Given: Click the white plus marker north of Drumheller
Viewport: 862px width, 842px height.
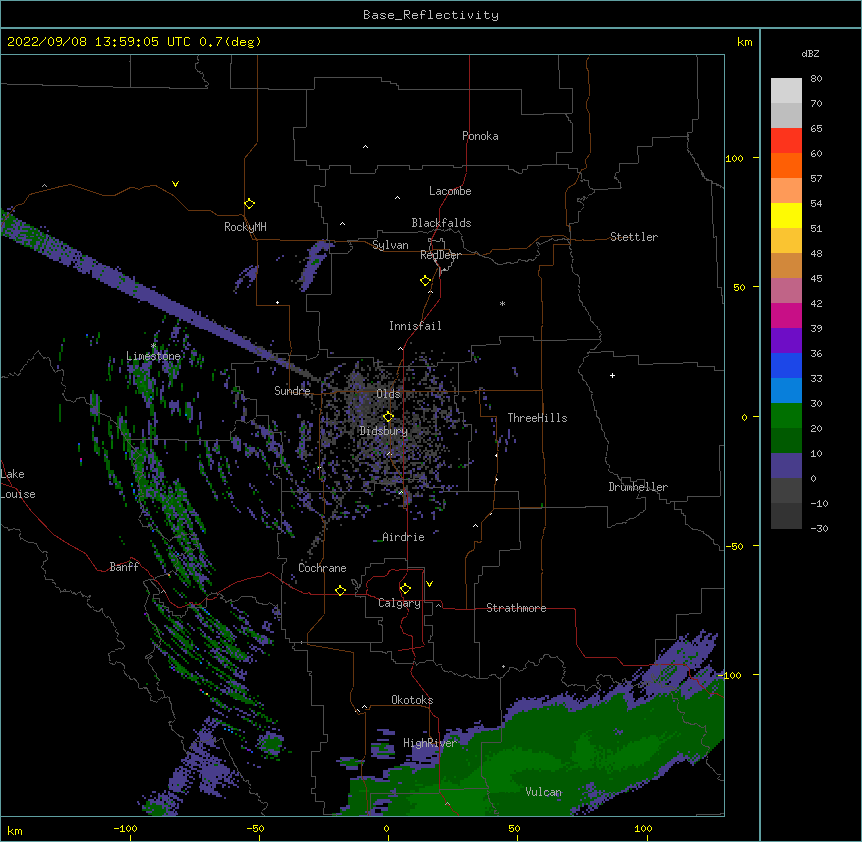Looking at the screenshot, I should (612, 375).
